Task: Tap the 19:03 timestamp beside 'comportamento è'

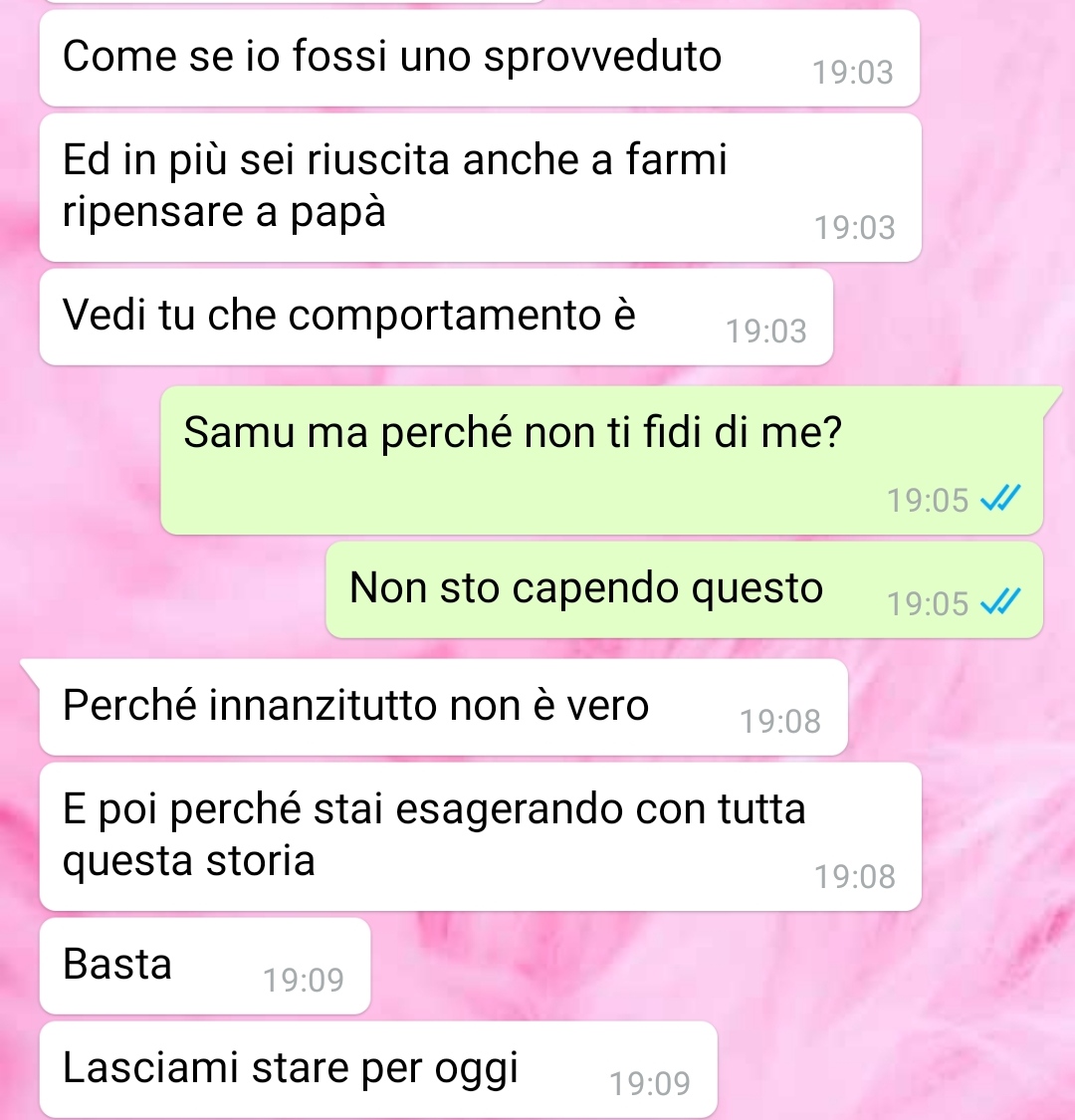Action: [766, 332]
